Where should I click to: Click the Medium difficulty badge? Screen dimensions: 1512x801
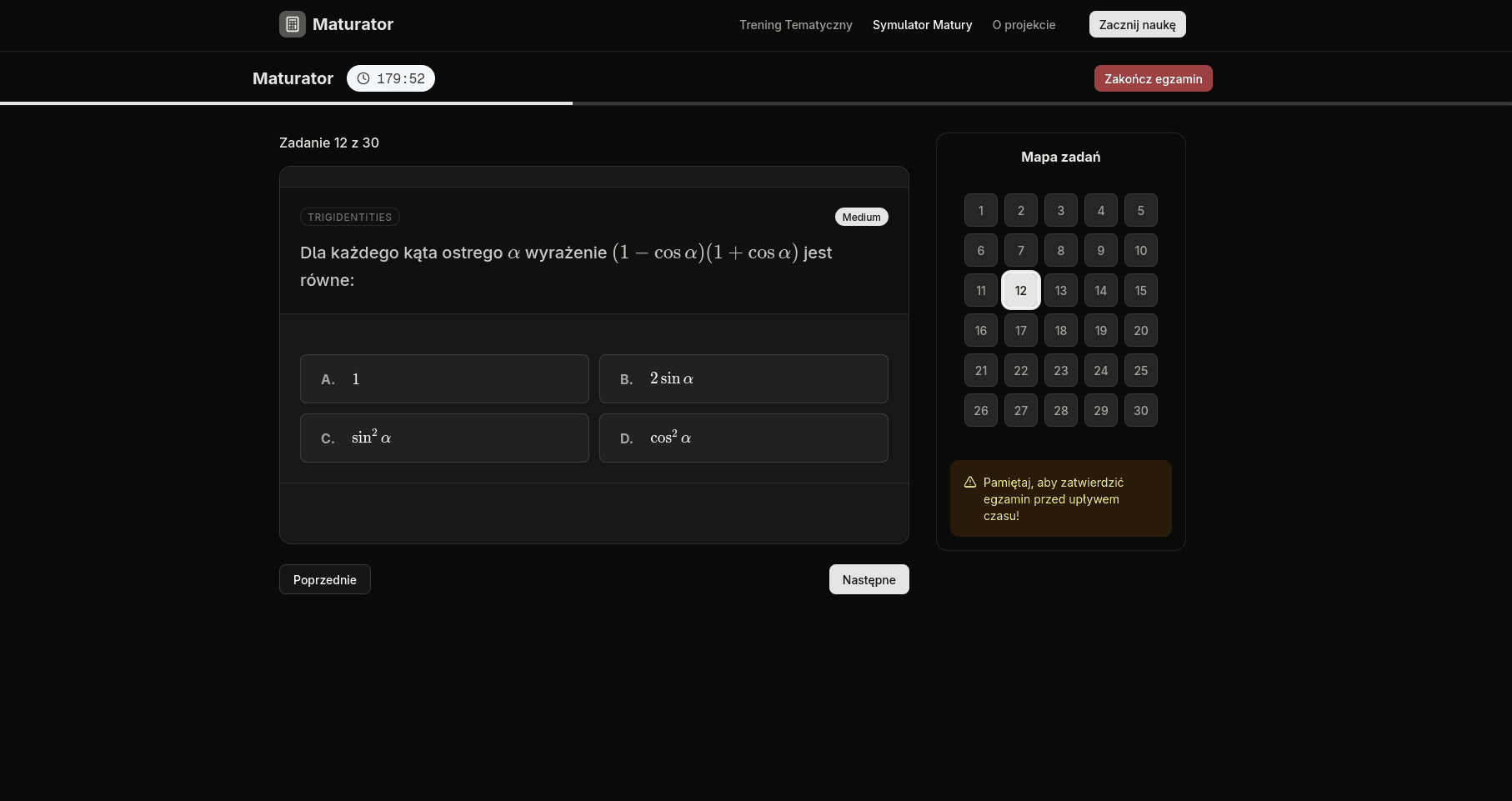click(861, 217)
